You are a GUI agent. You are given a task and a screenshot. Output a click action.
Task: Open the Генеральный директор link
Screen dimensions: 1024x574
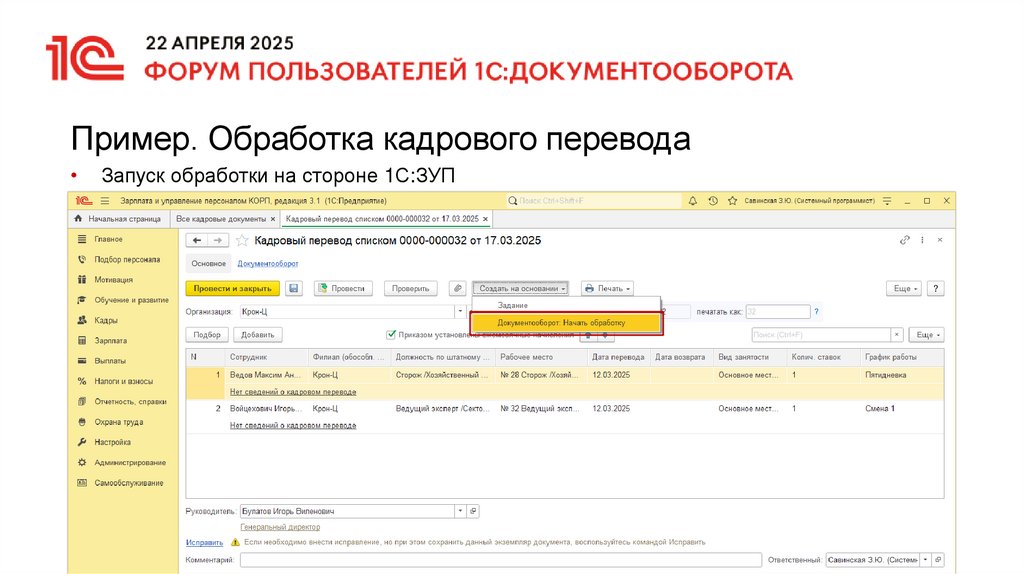click(280, 527)
